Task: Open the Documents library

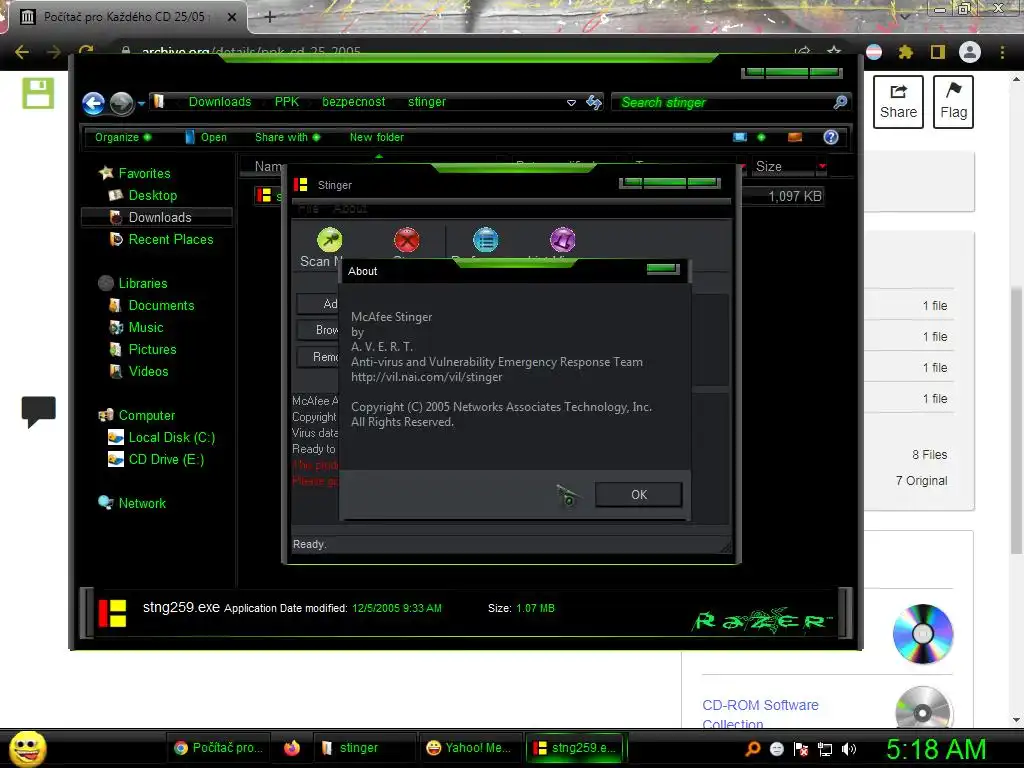Action: click(161, 305)
